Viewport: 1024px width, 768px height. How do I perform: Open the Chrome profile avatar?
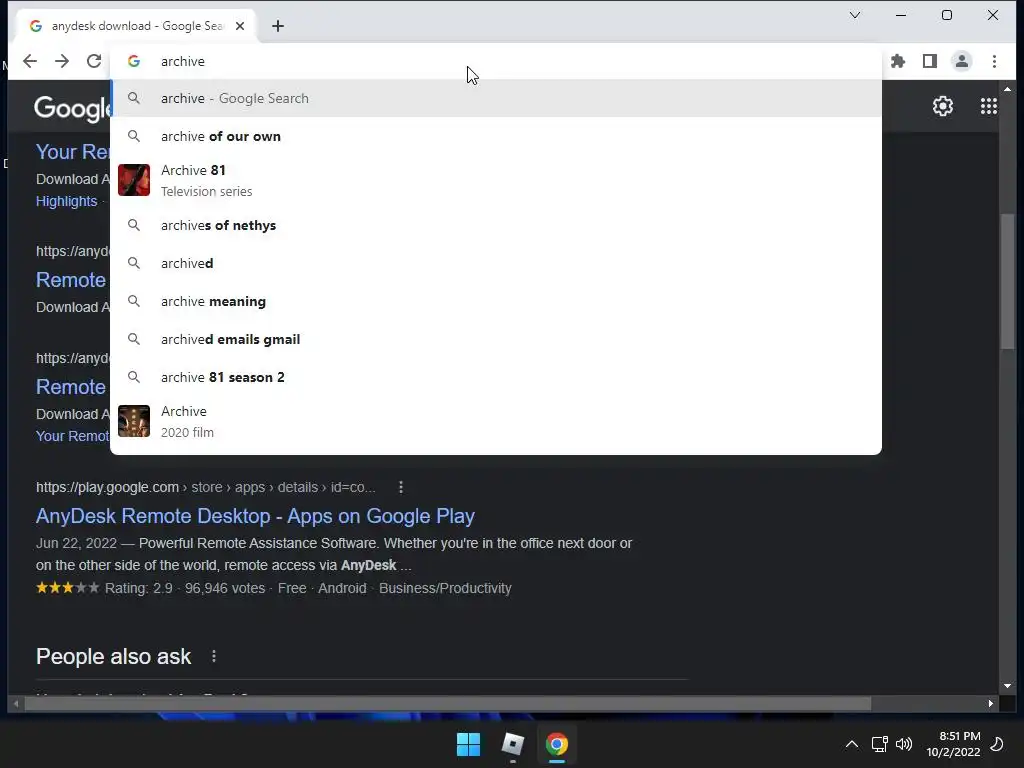pos(962,61)
